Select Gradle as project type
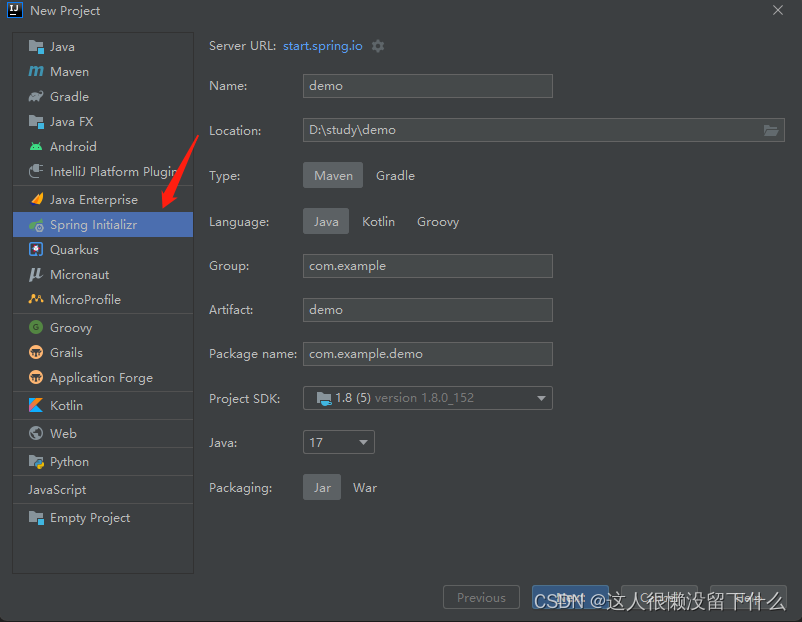This screenshot has width=802, height=622. click(x=395, y=175)
